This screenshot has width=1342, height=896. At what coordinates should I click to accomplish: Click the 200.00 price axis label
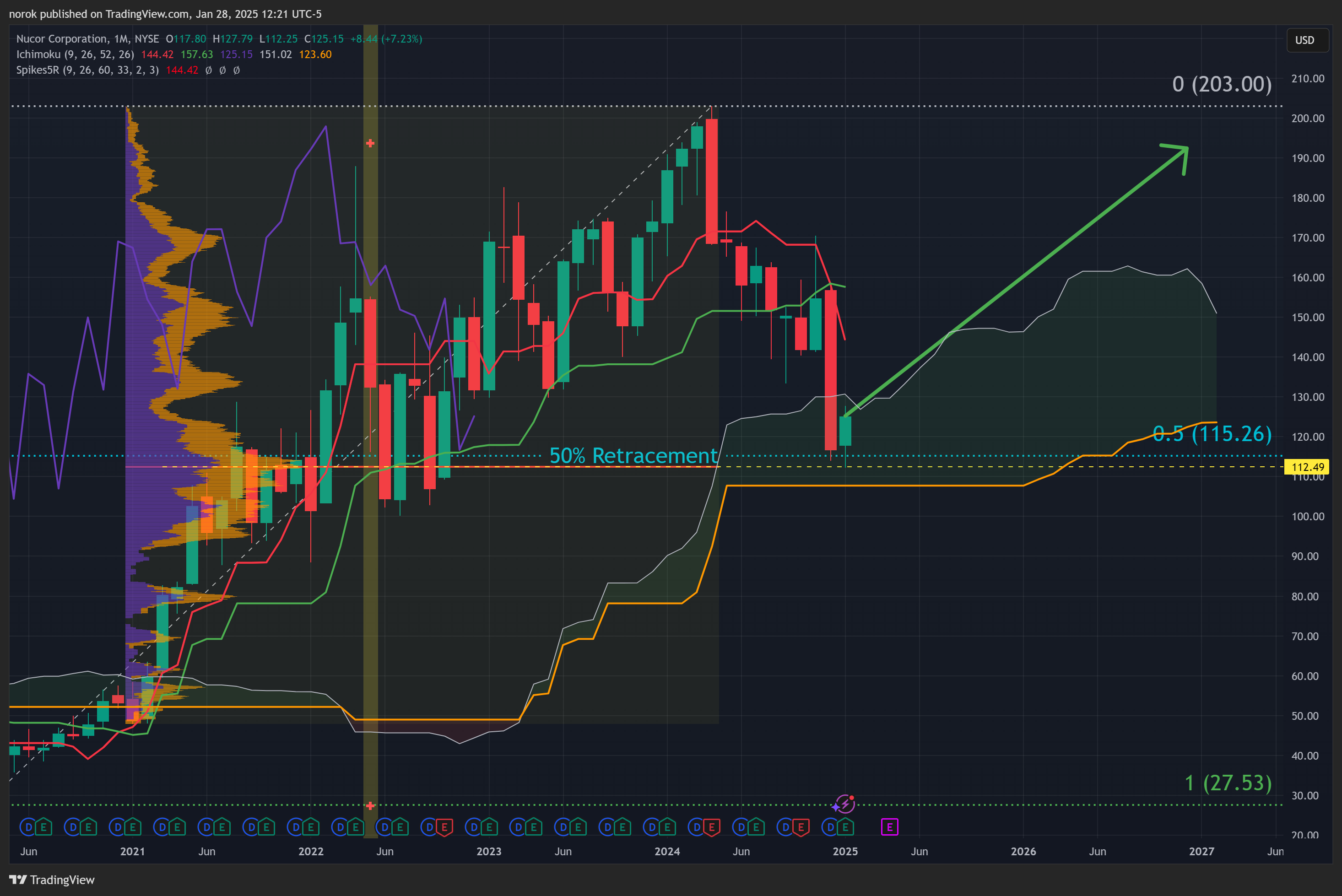[x=1308, y=118]
